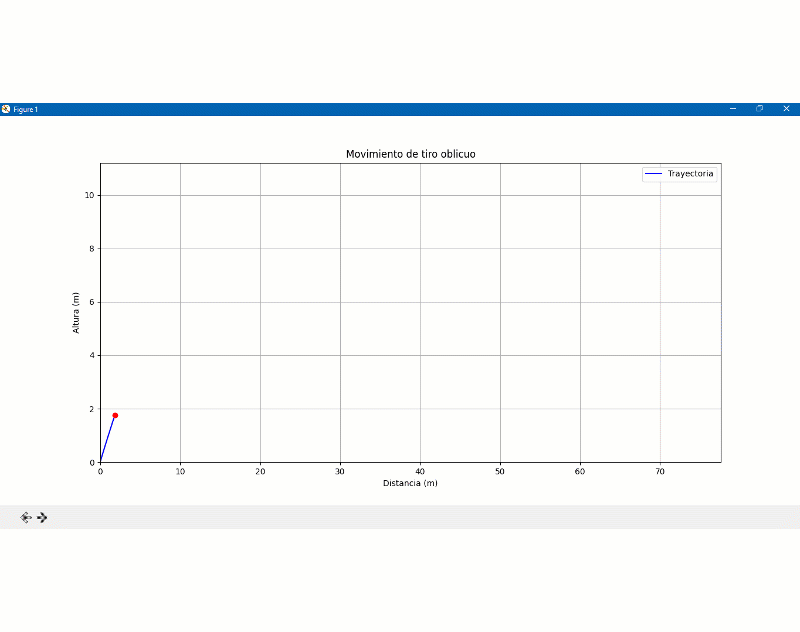Click the black line sample in legend

(654, 174)
